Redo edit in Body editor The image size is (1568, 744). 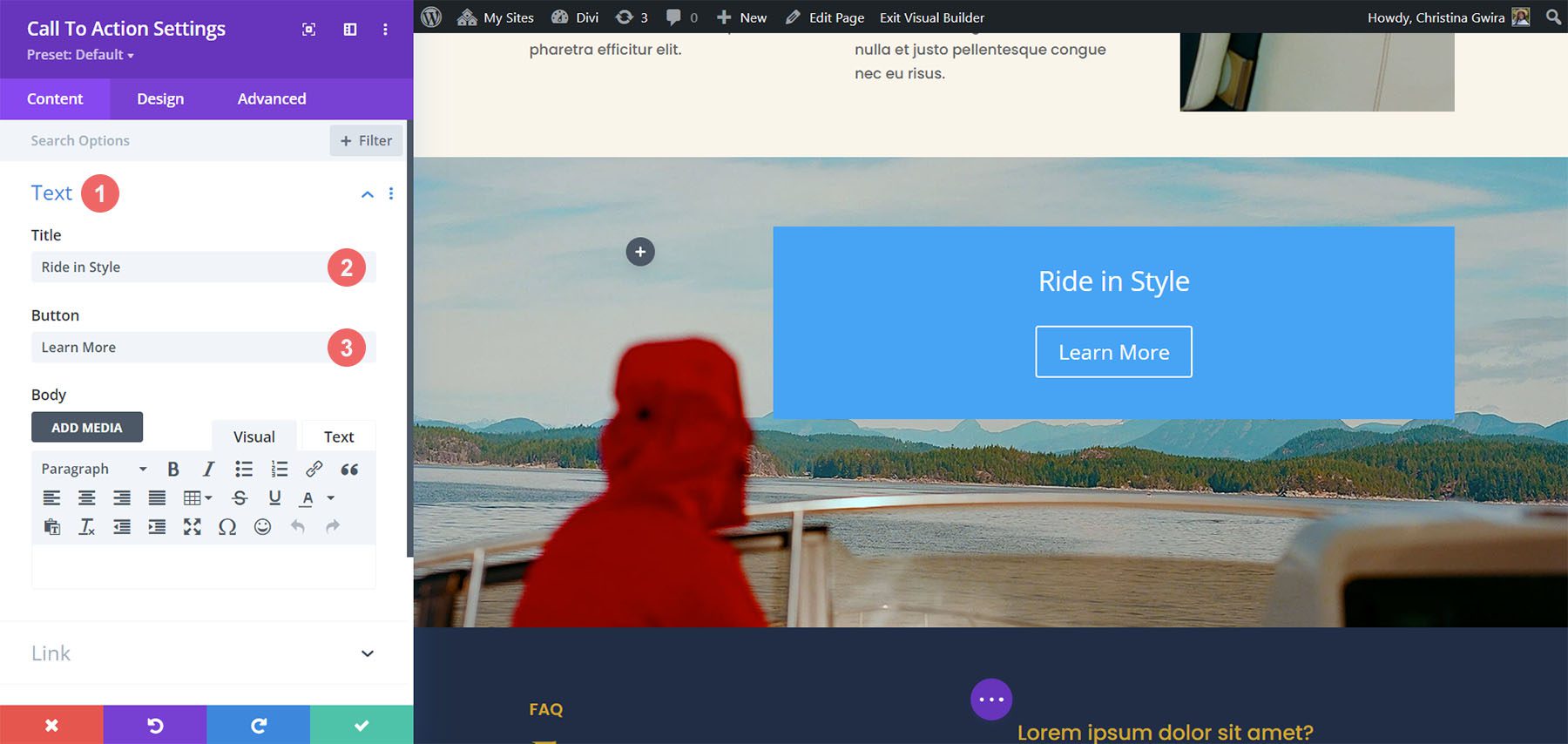332,526
